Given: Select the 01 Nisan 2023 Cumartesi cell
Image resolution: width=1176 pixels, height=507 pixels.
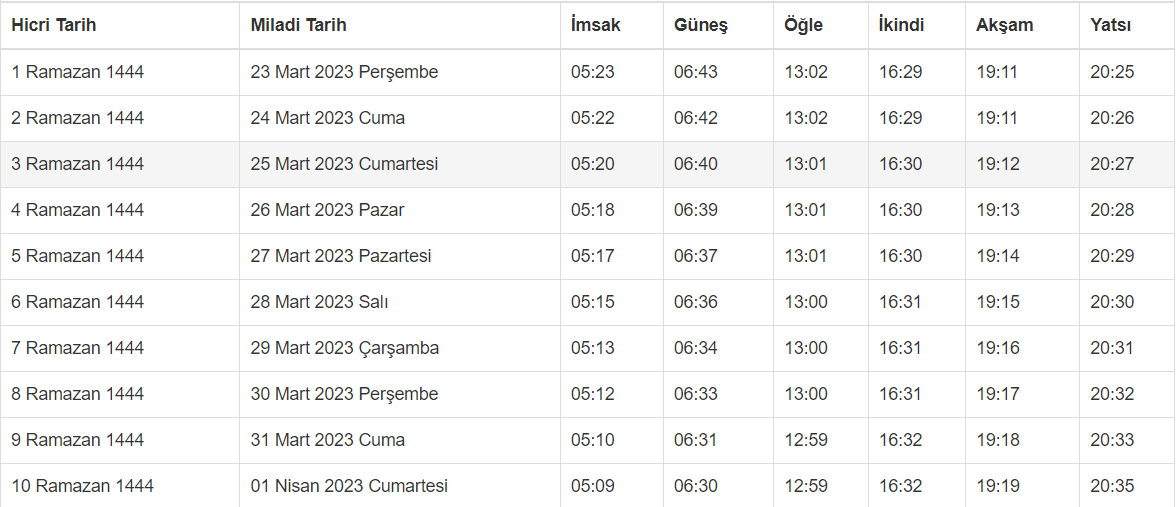Looking at the screenshot, I should click(x=349, y=486).
